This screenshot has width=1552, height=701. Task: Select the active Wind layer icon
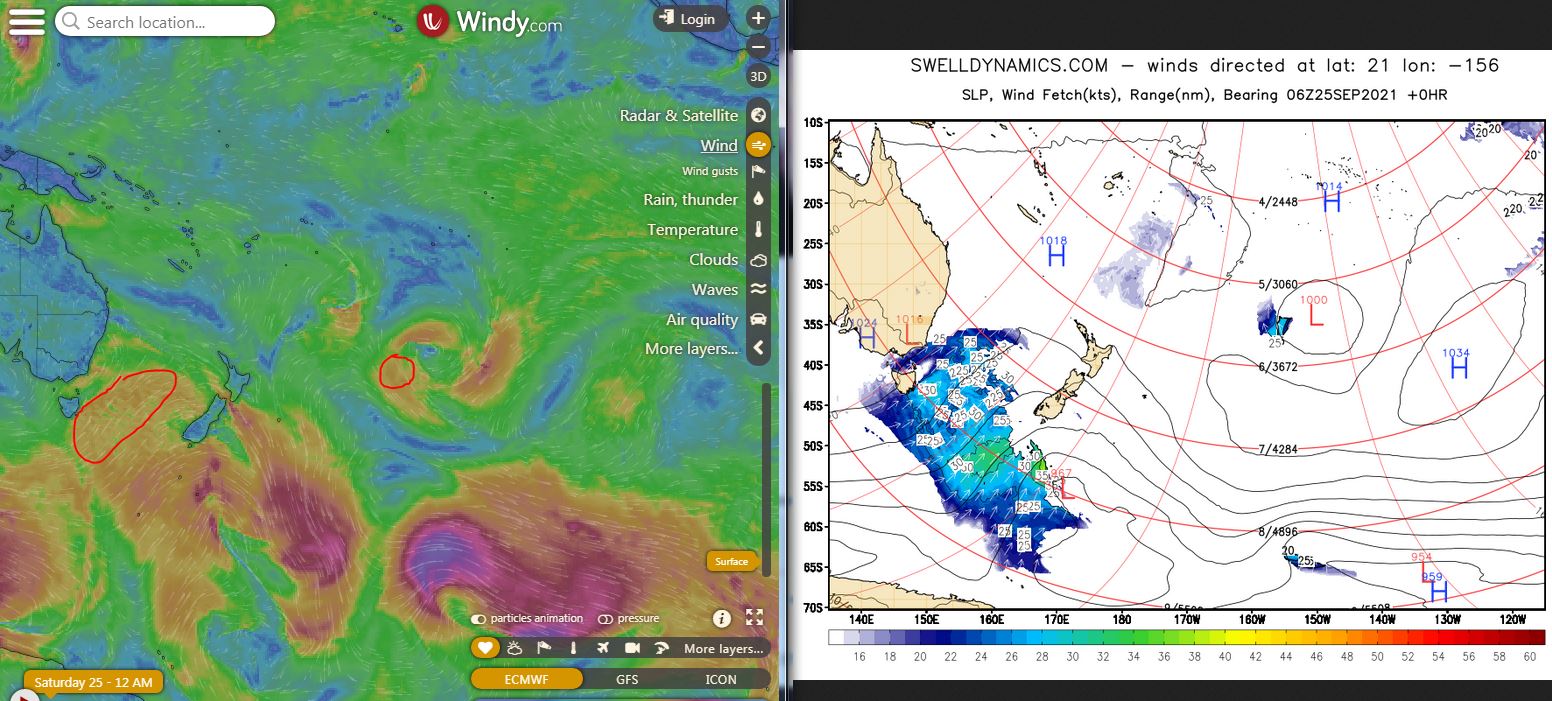click(759, 145)
